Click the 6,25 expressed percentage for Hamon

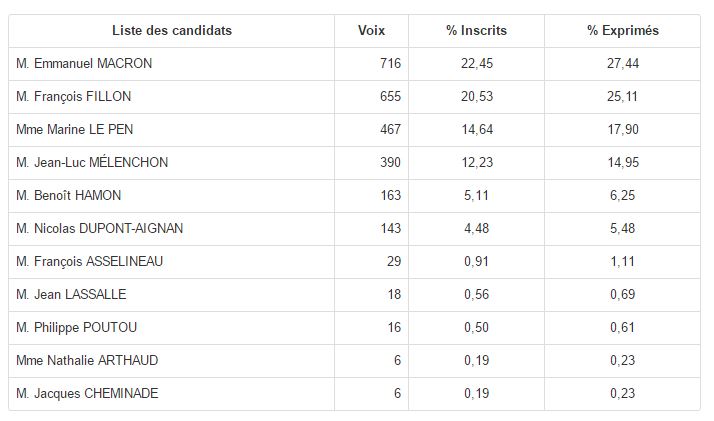click(622, 196)
